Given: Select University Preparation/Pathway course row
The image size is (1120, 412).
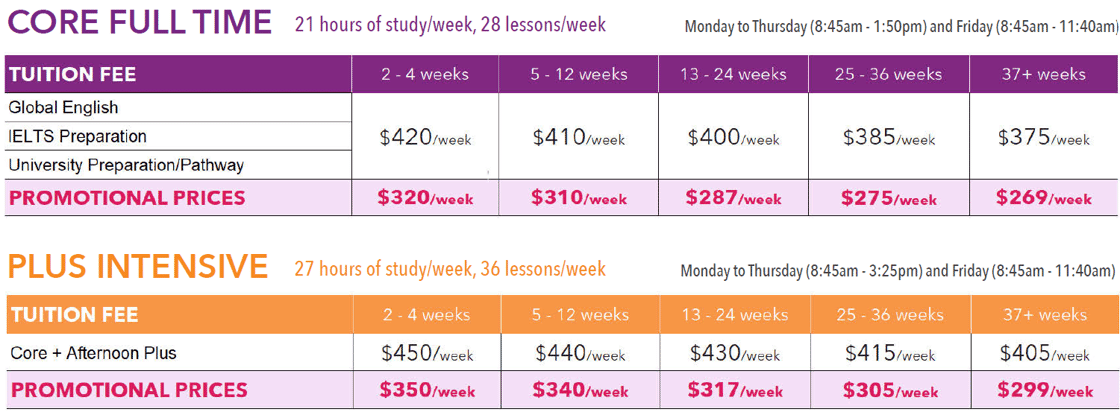Looking at the screenshot, I should [126, 165].
